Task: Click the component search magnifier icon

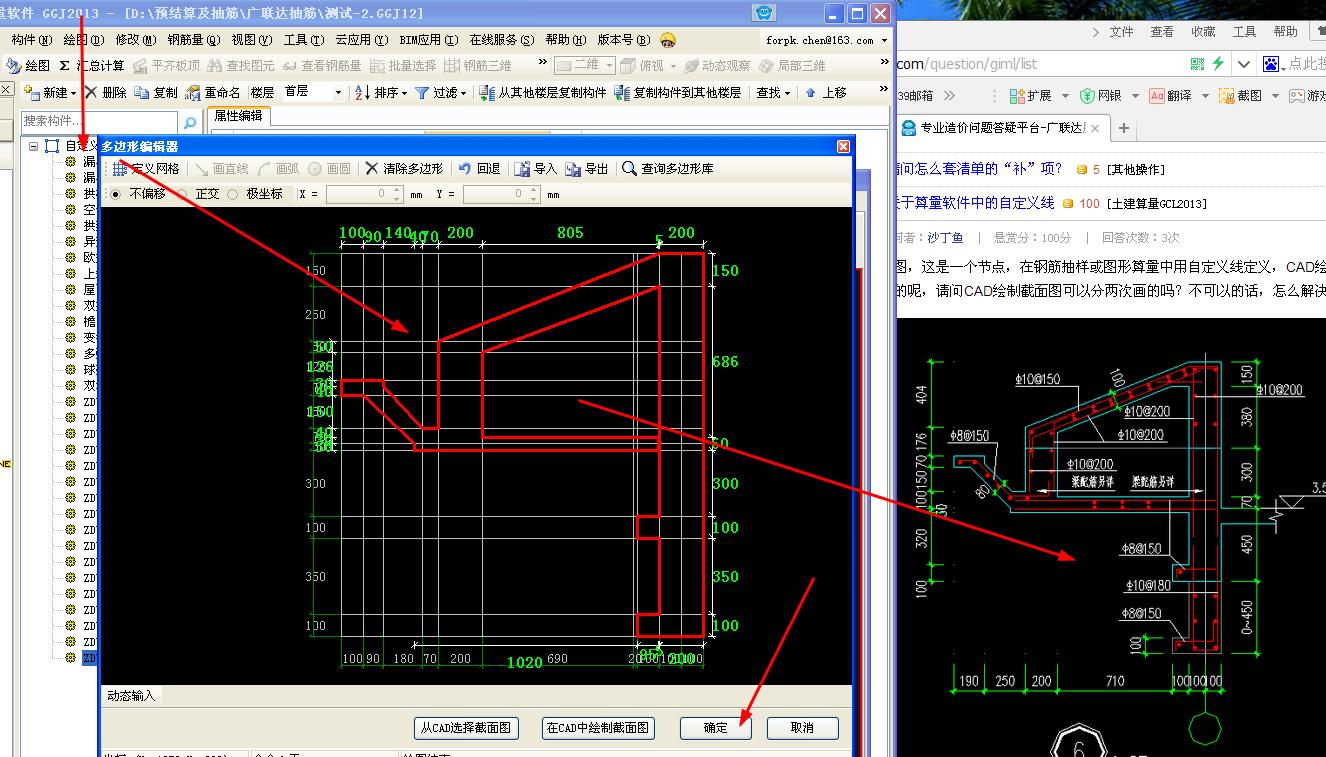Action: [x=190, y=122]
